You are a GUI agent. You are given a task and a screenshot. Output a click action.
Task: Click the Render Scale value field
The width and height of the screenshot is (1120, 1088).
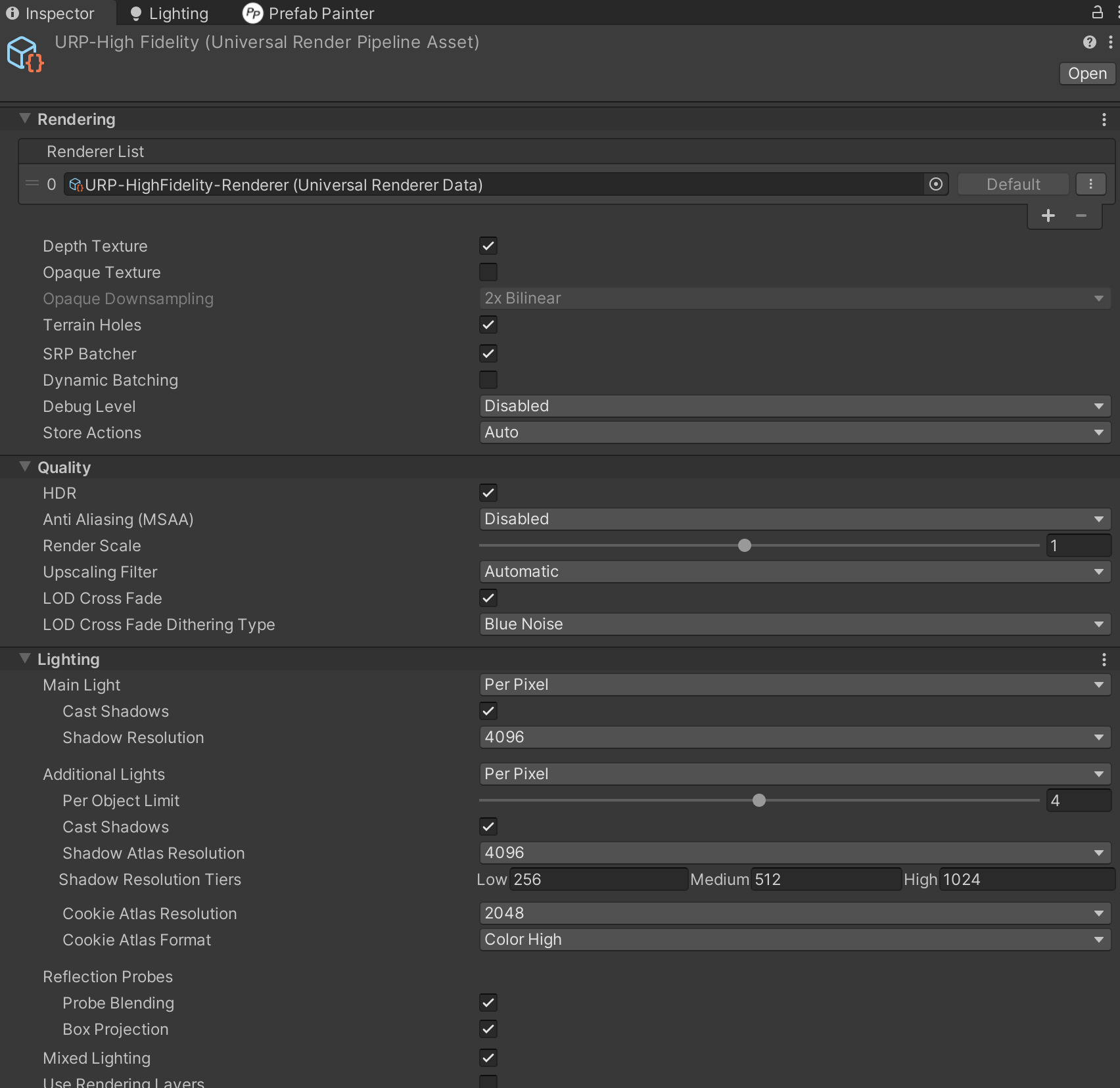pos(1079,545)
